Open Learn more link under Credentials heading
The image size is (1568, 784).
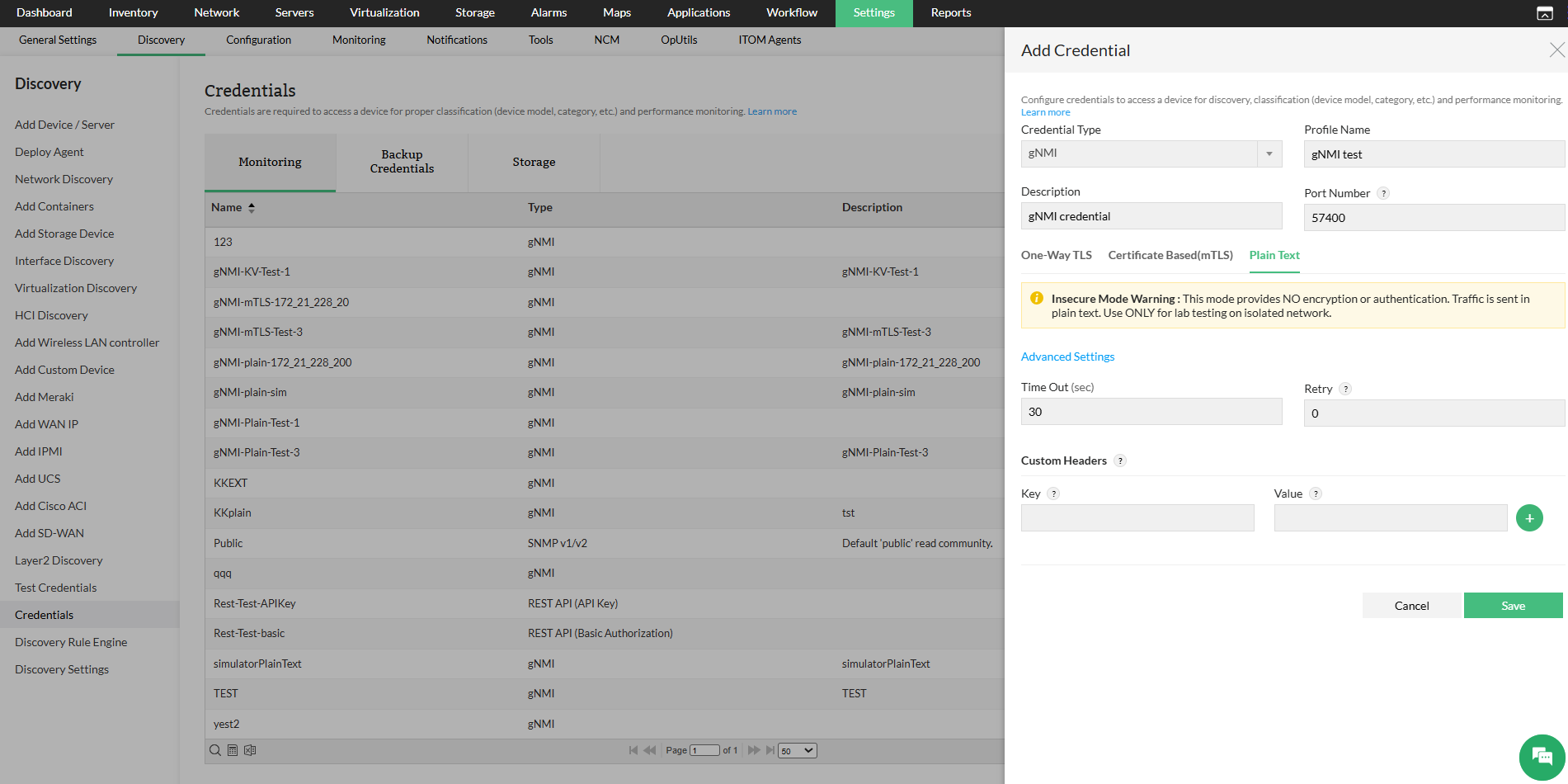772,111
